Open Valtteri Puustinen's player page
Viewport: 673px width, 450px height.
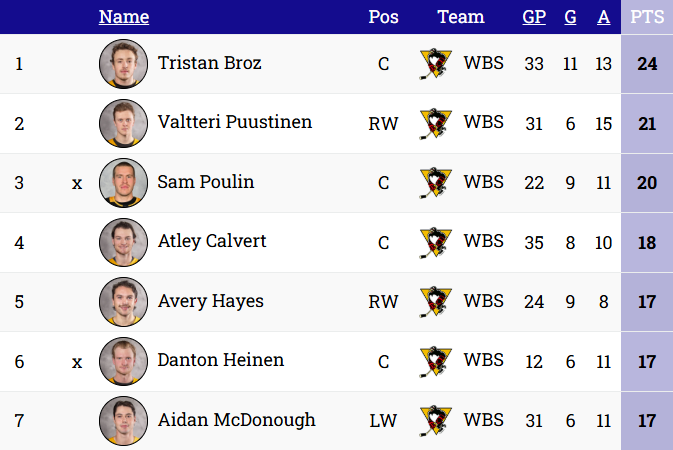tap(235, 123)
